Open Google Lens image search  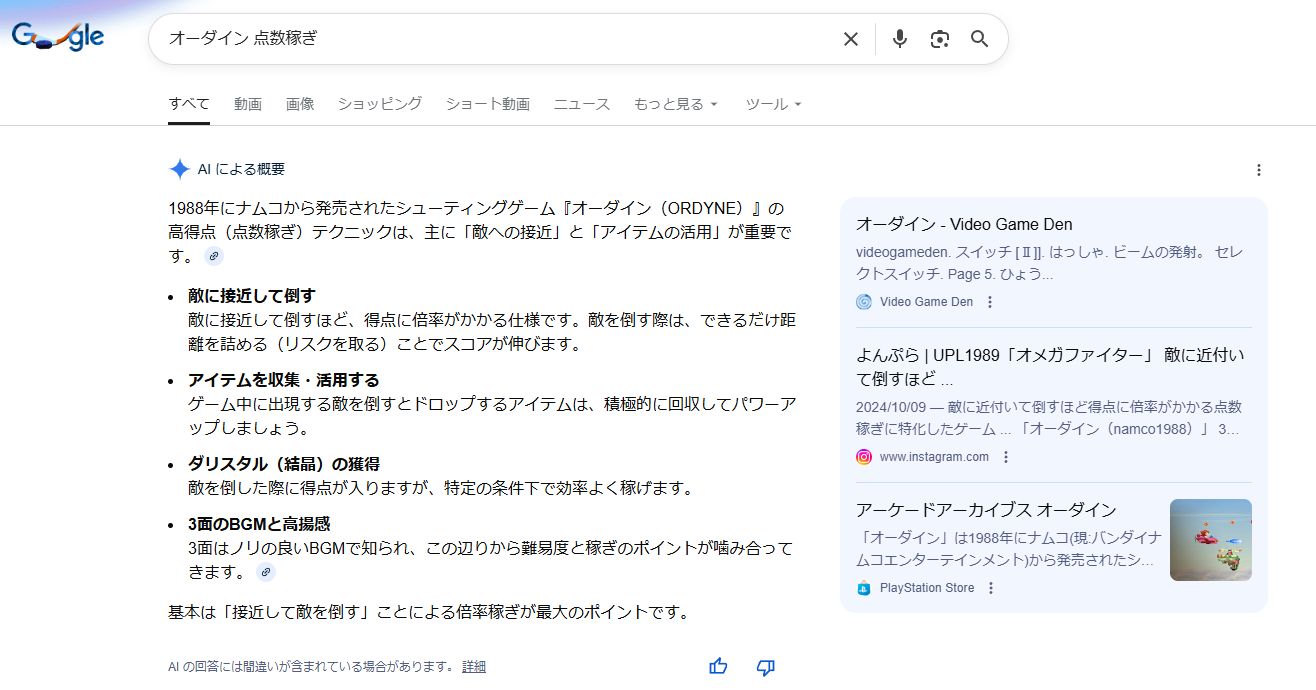(x=939, y=39)
